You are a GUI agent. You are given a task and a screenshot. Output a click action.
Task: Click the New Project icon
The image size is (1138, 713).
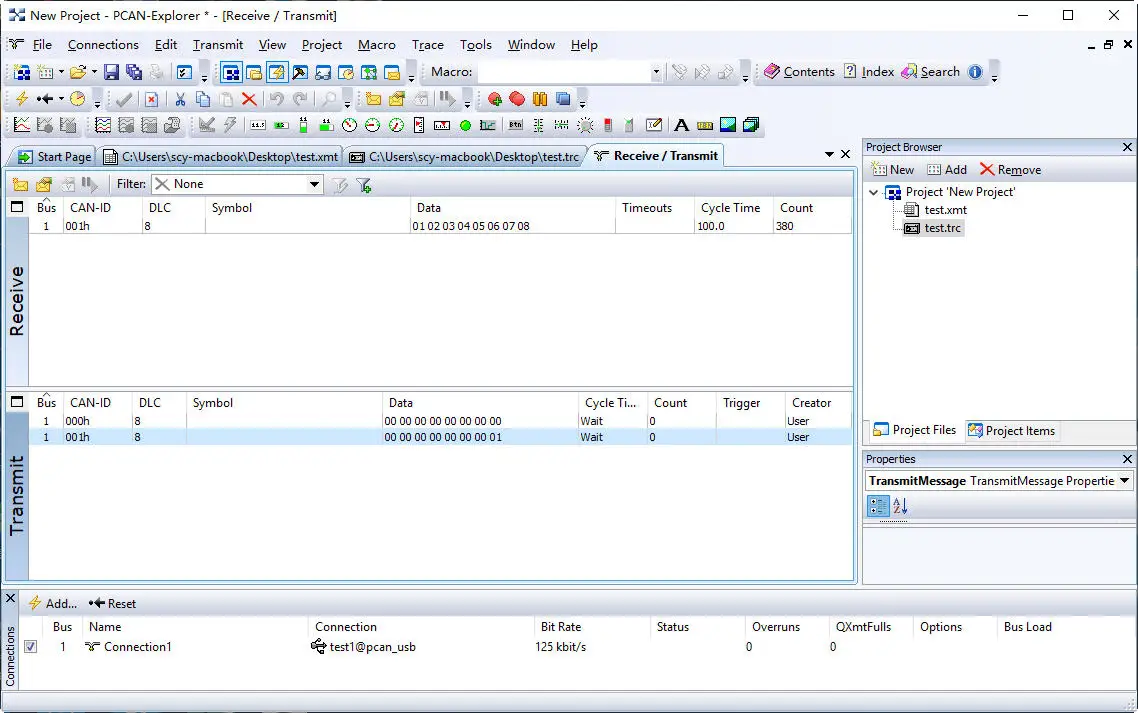(x=22, y=72)
